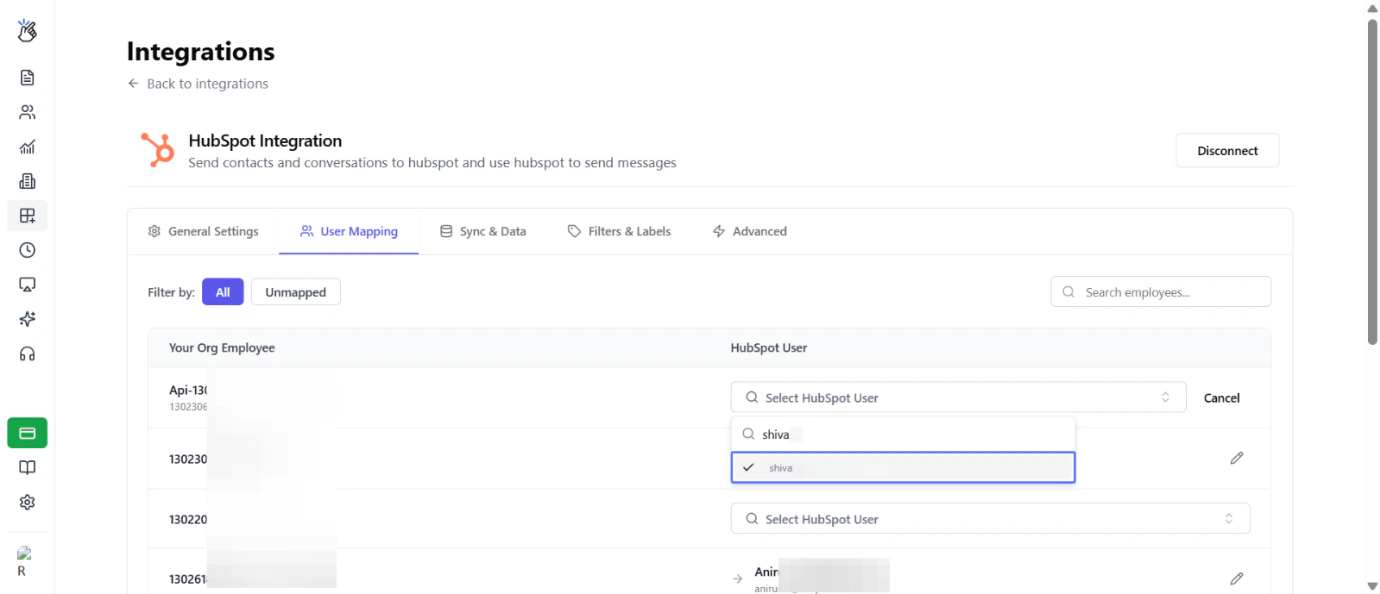Open the Filters & Labels tab

(619, 231)
